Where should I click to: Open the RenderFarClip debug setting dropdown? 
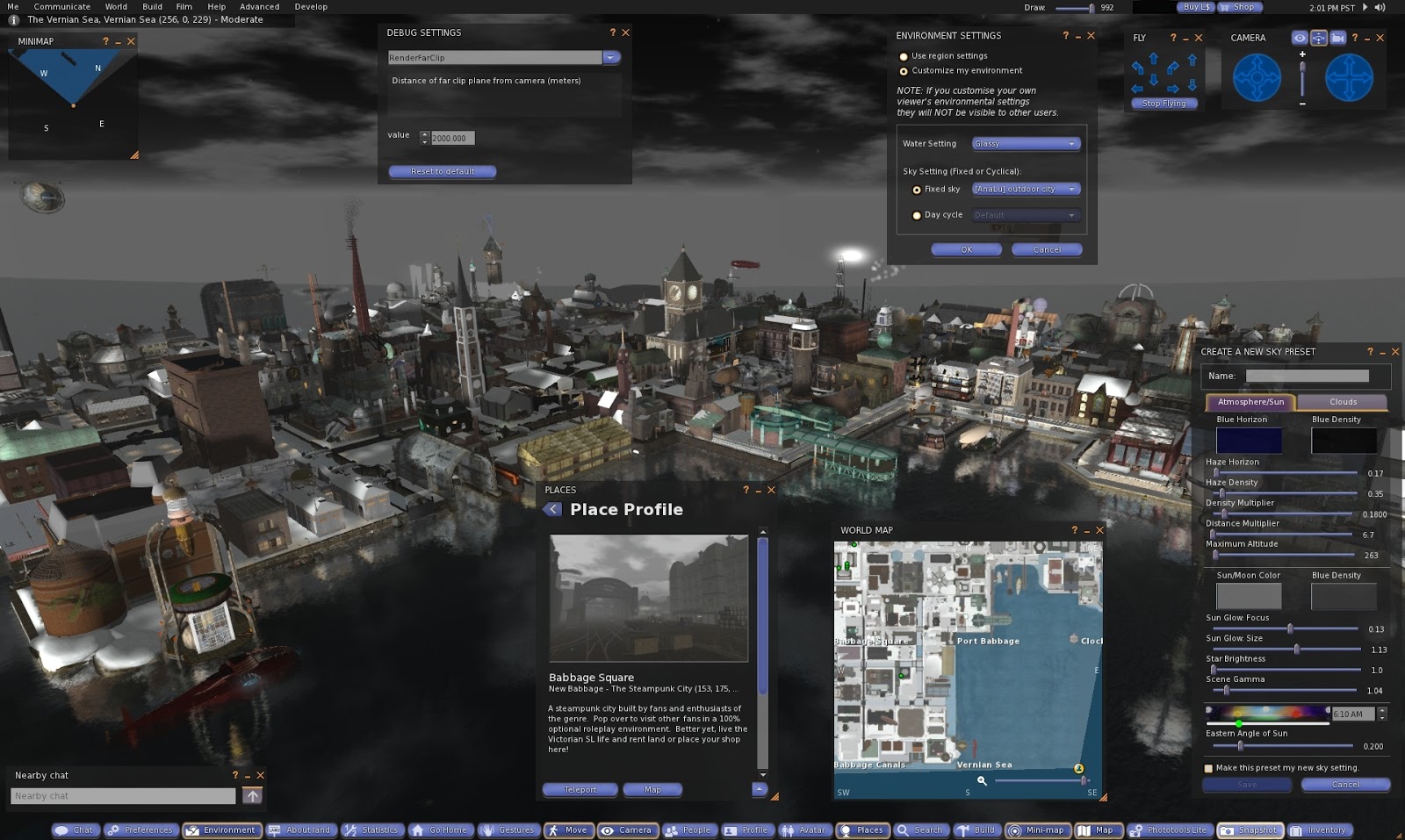(611, 56)
